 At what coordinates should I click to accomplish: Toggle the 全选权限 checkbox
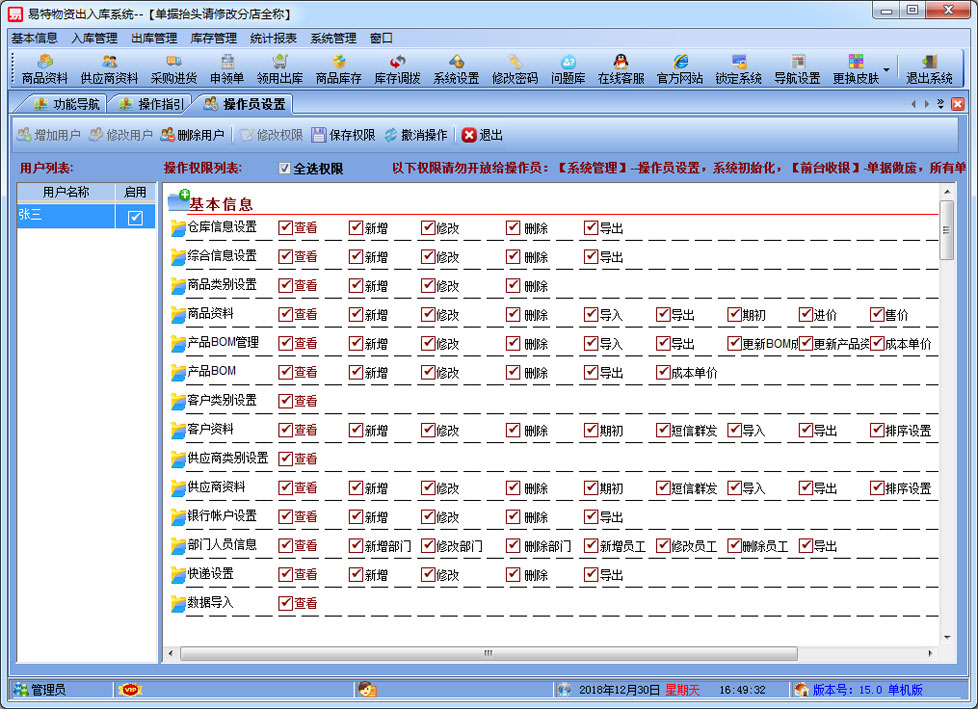285,169
